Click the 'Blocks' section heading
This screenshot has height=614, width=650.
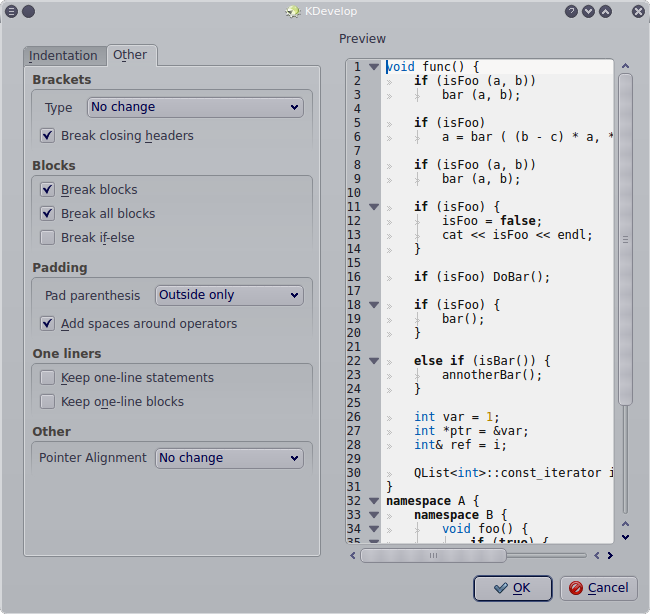pyautogui.click(x=54, y=165)
